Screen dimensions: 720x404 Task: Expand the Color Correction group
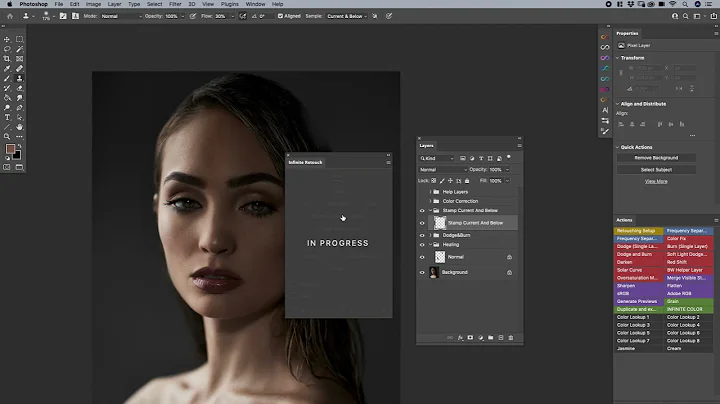(x=430, y=201)
